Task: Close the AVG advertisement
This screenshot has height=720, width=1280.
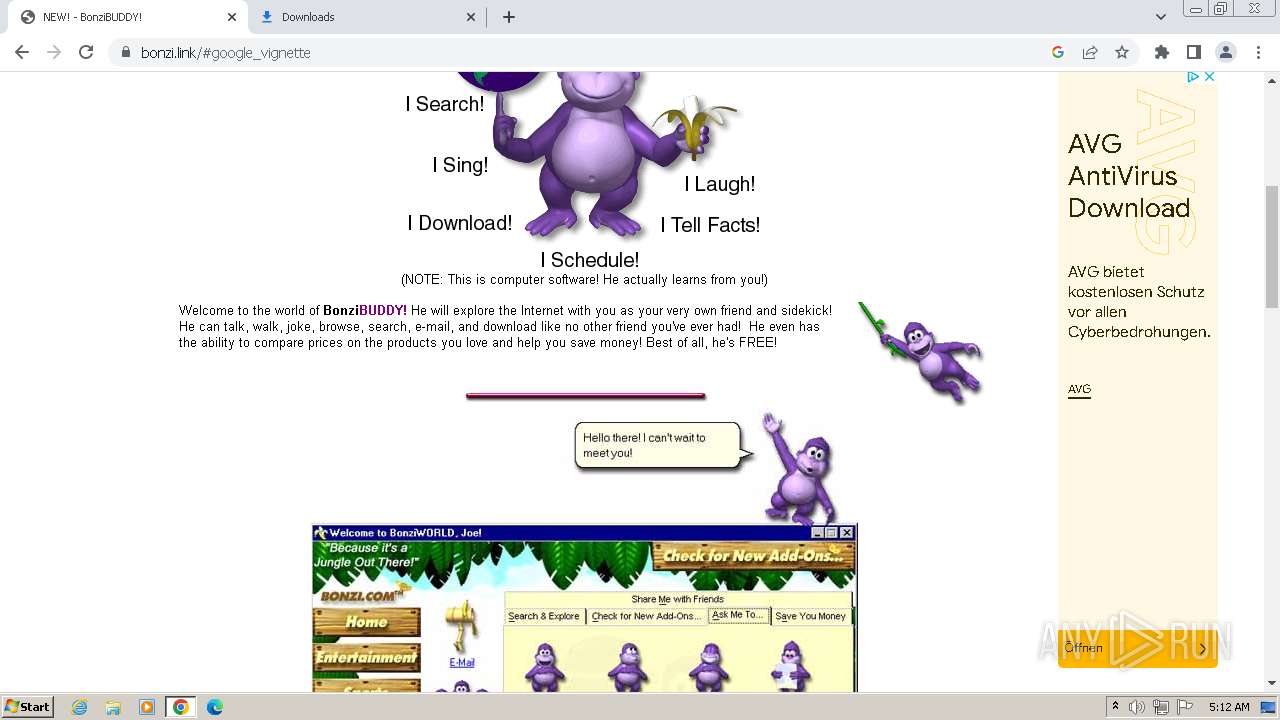Action: tap(1209, 77)
